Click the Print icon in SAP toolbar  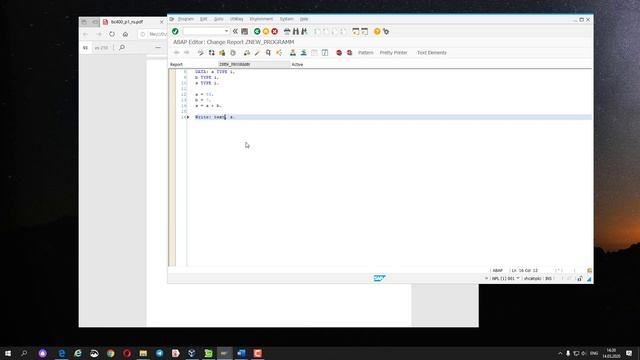click(287, 31)
